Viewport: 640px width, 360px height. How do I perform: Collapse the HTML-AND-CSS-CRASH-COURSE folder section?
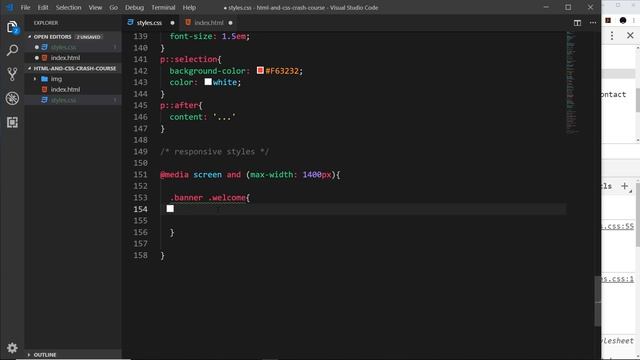[x=29, y=69]
